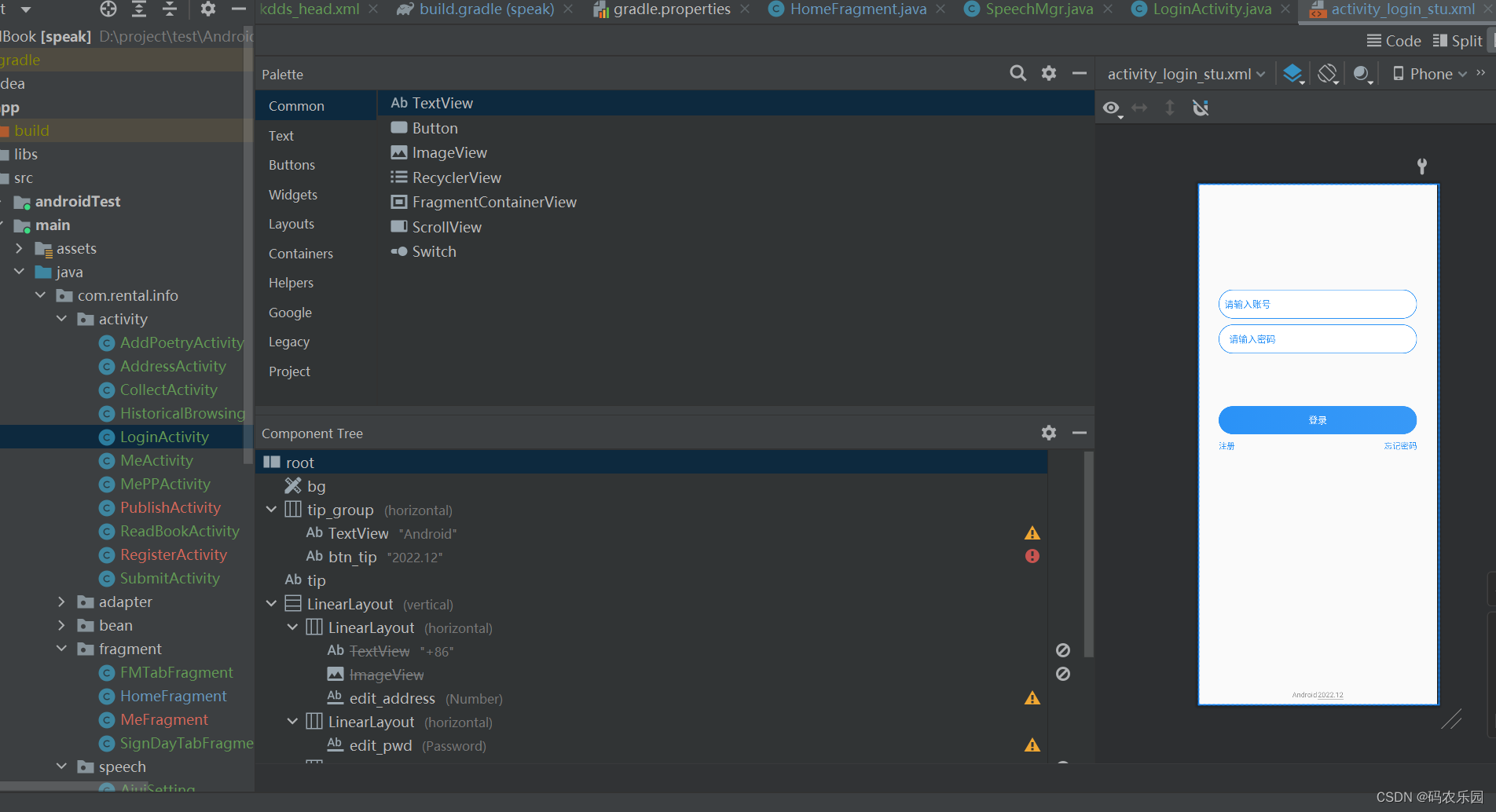1496x812 pixels.
Task: Switch to Code view mode
Action: tap(1394, 41)
